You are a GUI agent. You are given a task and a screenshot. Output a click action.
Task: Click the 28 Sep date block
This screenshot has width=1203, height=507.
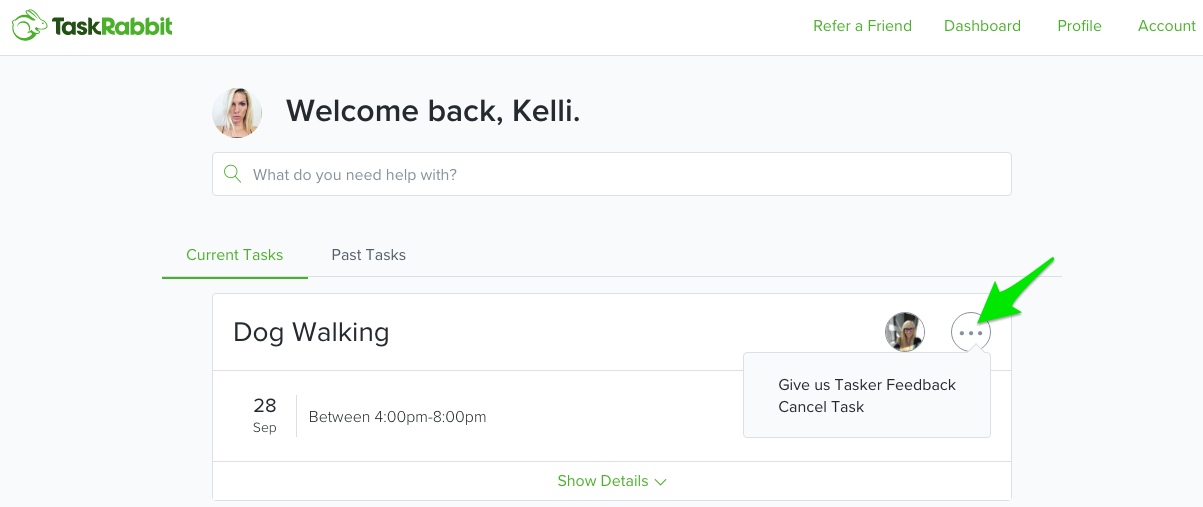[264, 415]
